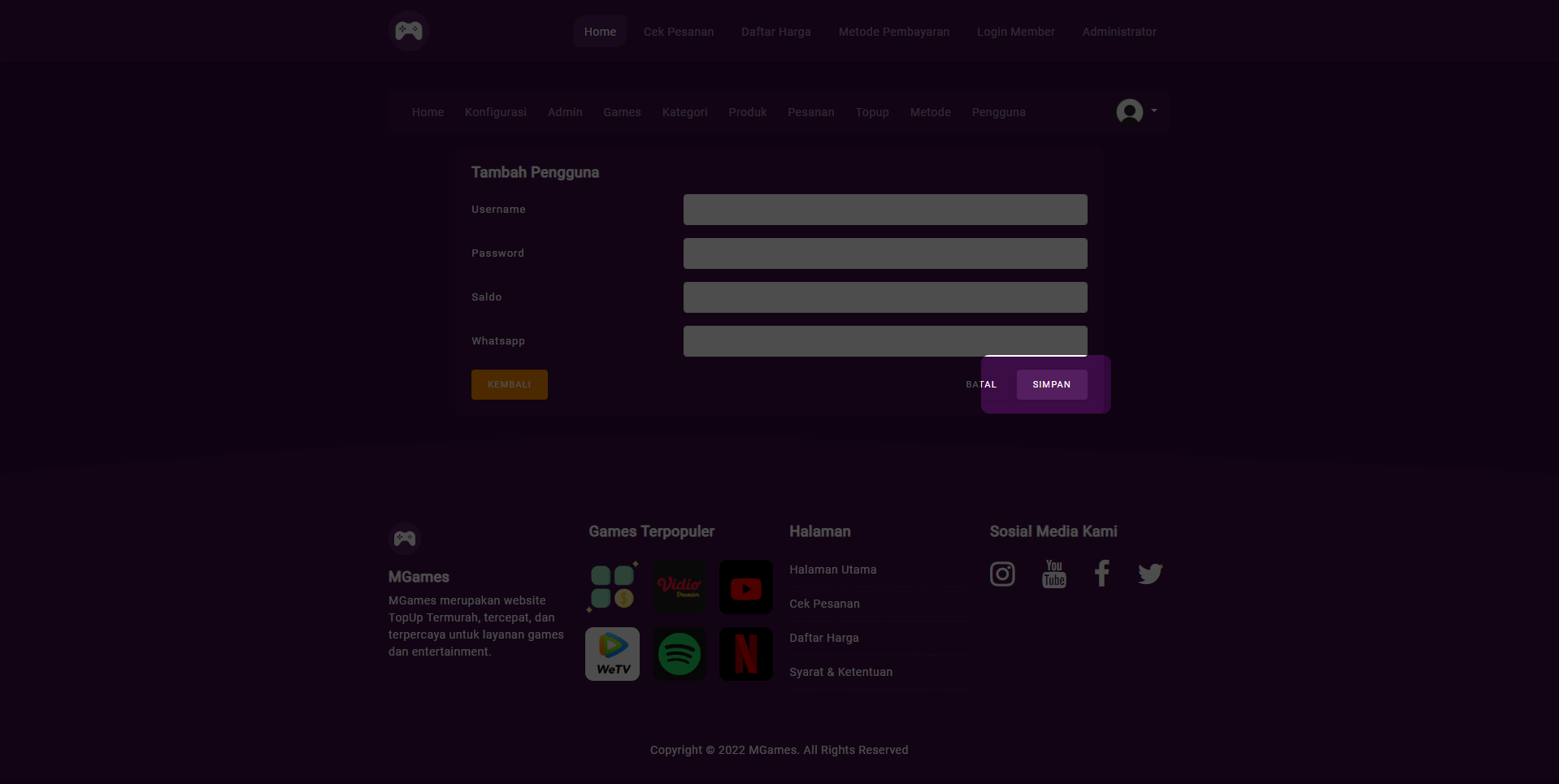Select Konfigurasi in admin menu

pyautogui.click(x=496, y=112)
